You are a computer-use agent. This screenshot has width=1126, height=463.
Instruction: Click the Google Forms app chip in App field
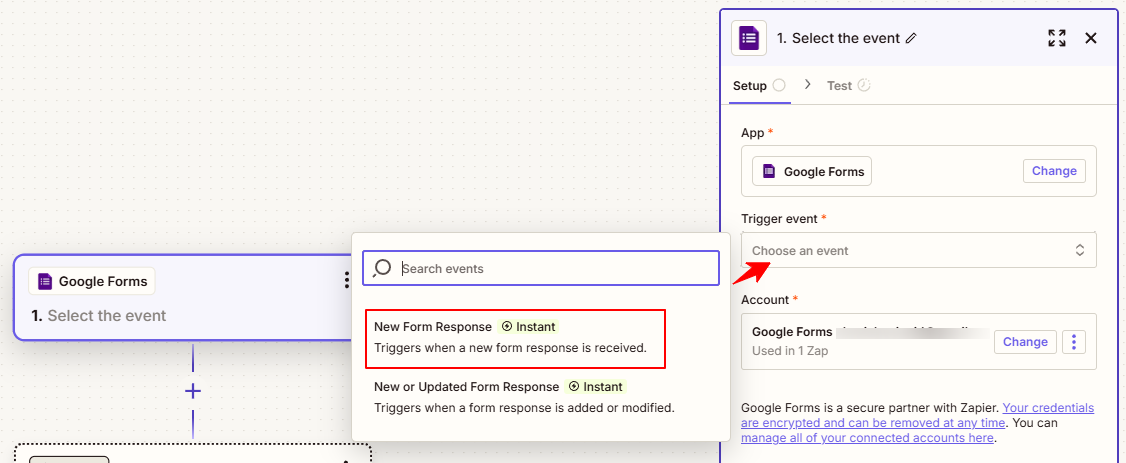pyautogui.click(x=811, y=172)
